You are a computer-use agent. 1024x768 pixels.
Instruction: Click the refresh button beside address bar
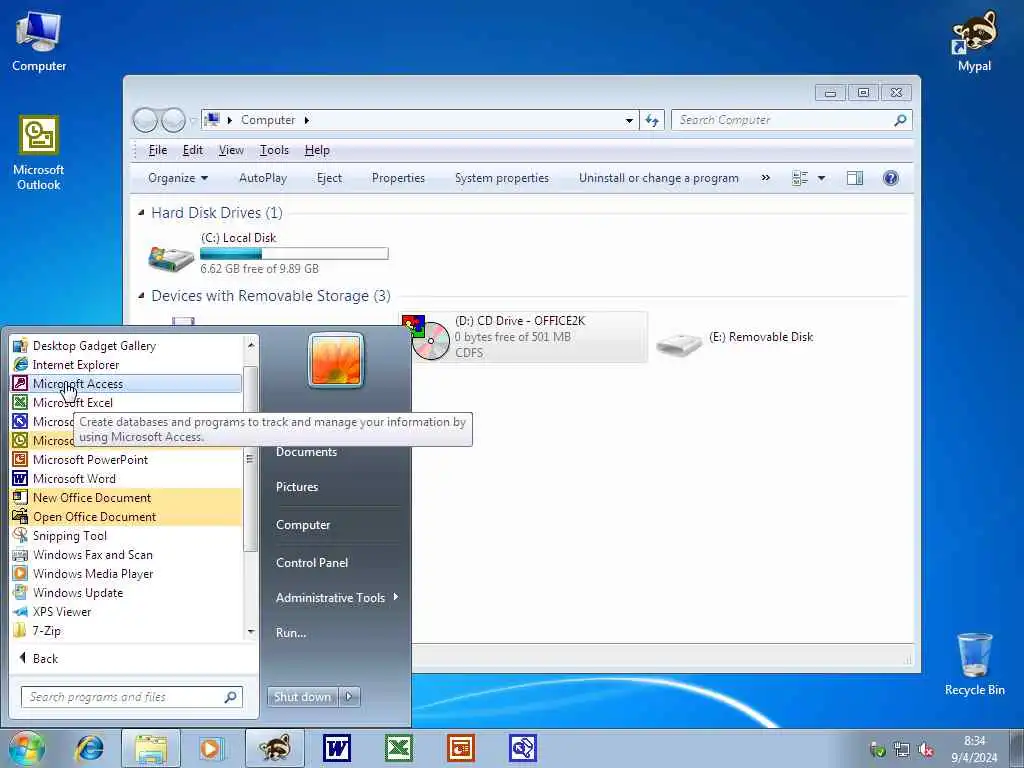pyautogui.click(x=652, y=120)
